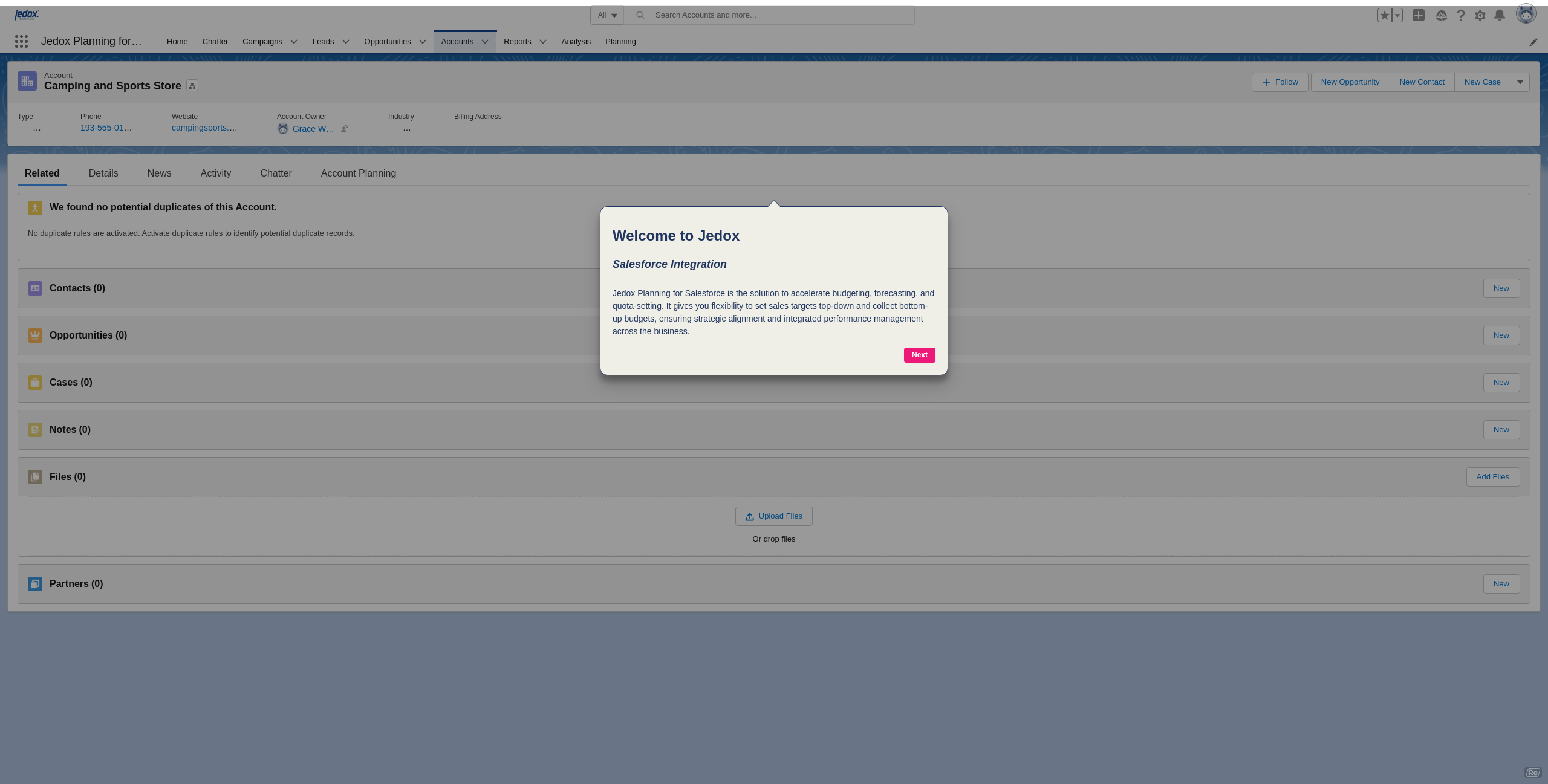Favorite this page with the star icon
The width and height of the screenshot is (1548, 784).
1384,15
